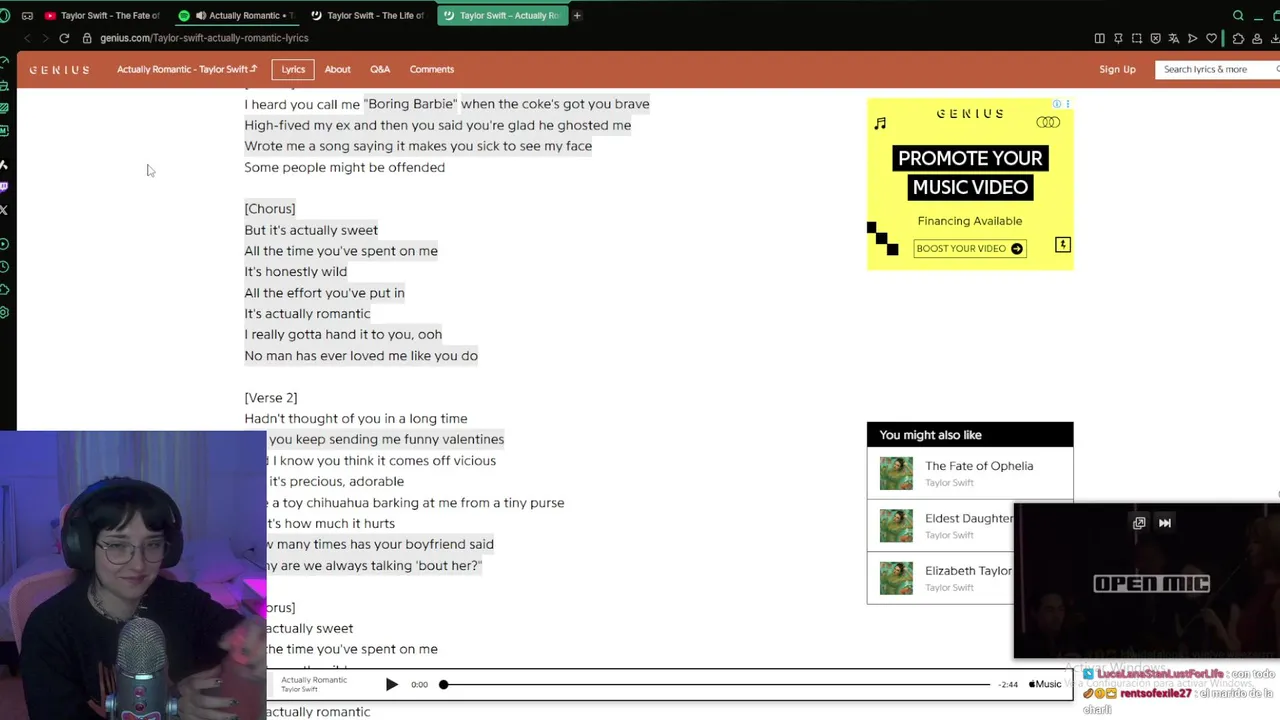Click the Apple Music logo link

point(1046,684)
